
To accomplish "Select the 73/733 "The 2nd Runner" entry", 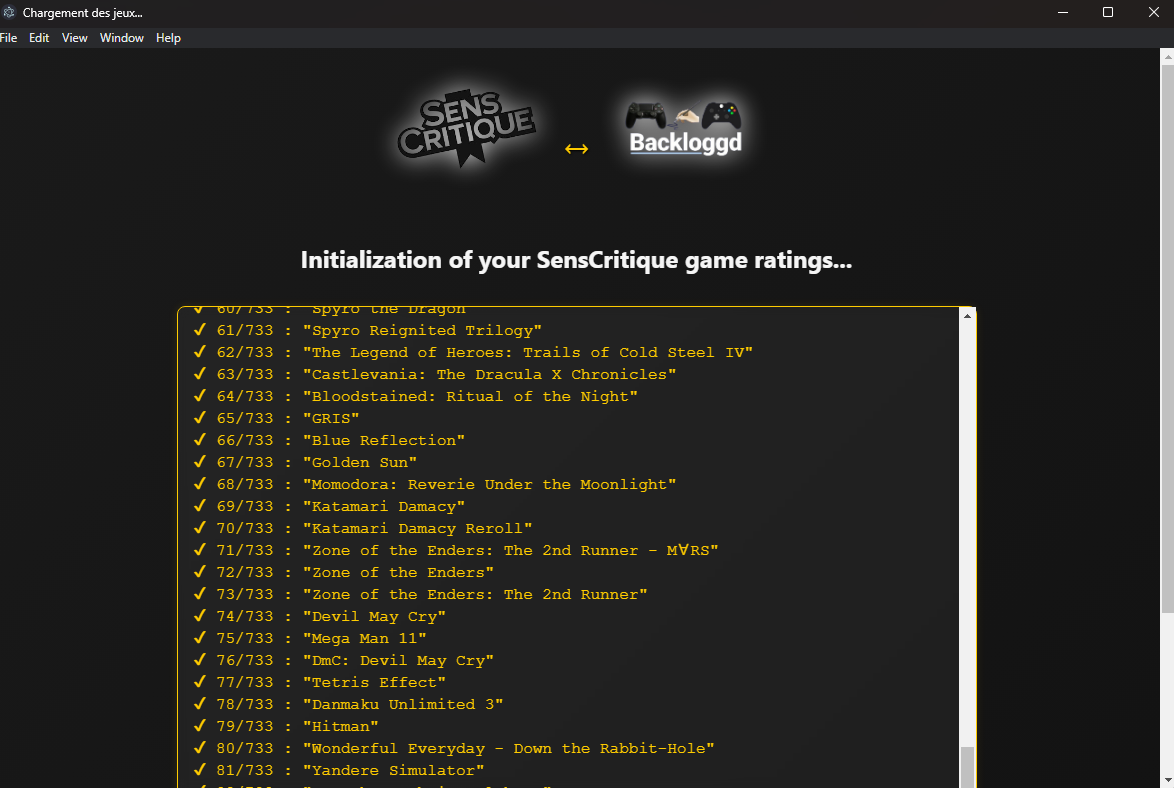I will pyautogui.click(x=420, y=594).
